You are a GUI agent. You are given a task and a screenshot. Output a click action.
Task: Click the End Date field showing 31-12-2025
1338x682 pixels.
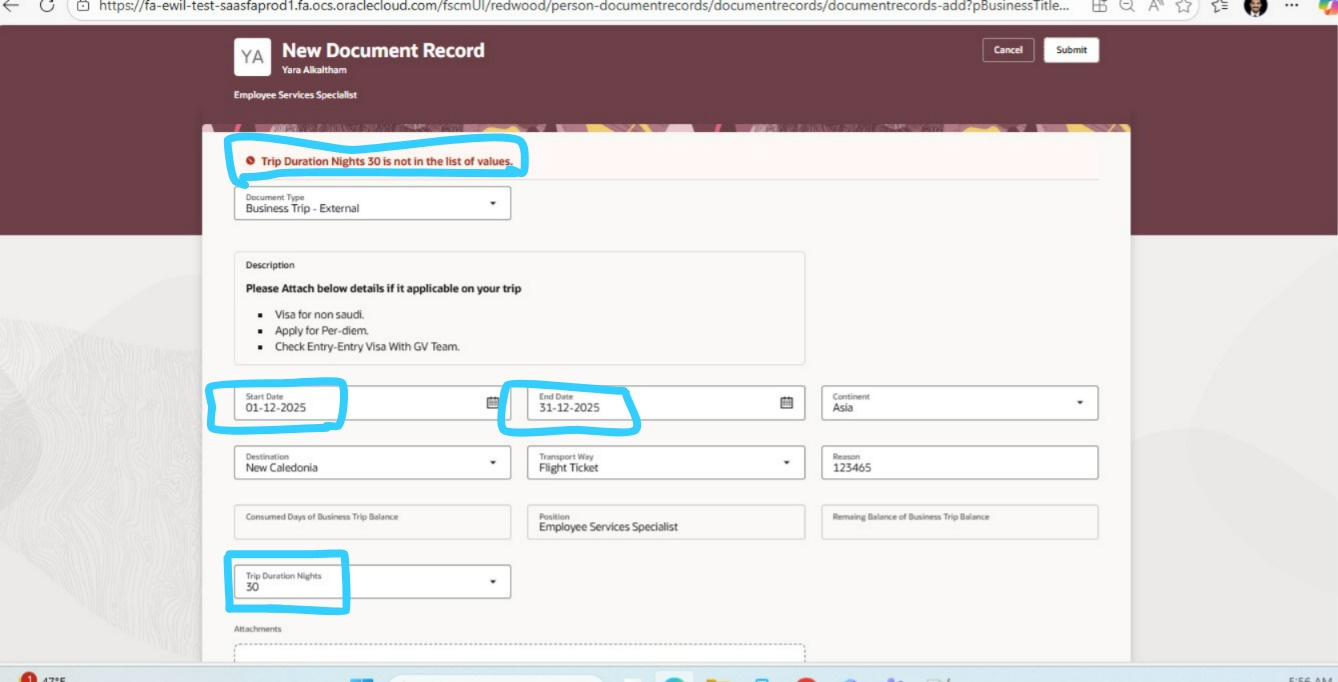666,403
